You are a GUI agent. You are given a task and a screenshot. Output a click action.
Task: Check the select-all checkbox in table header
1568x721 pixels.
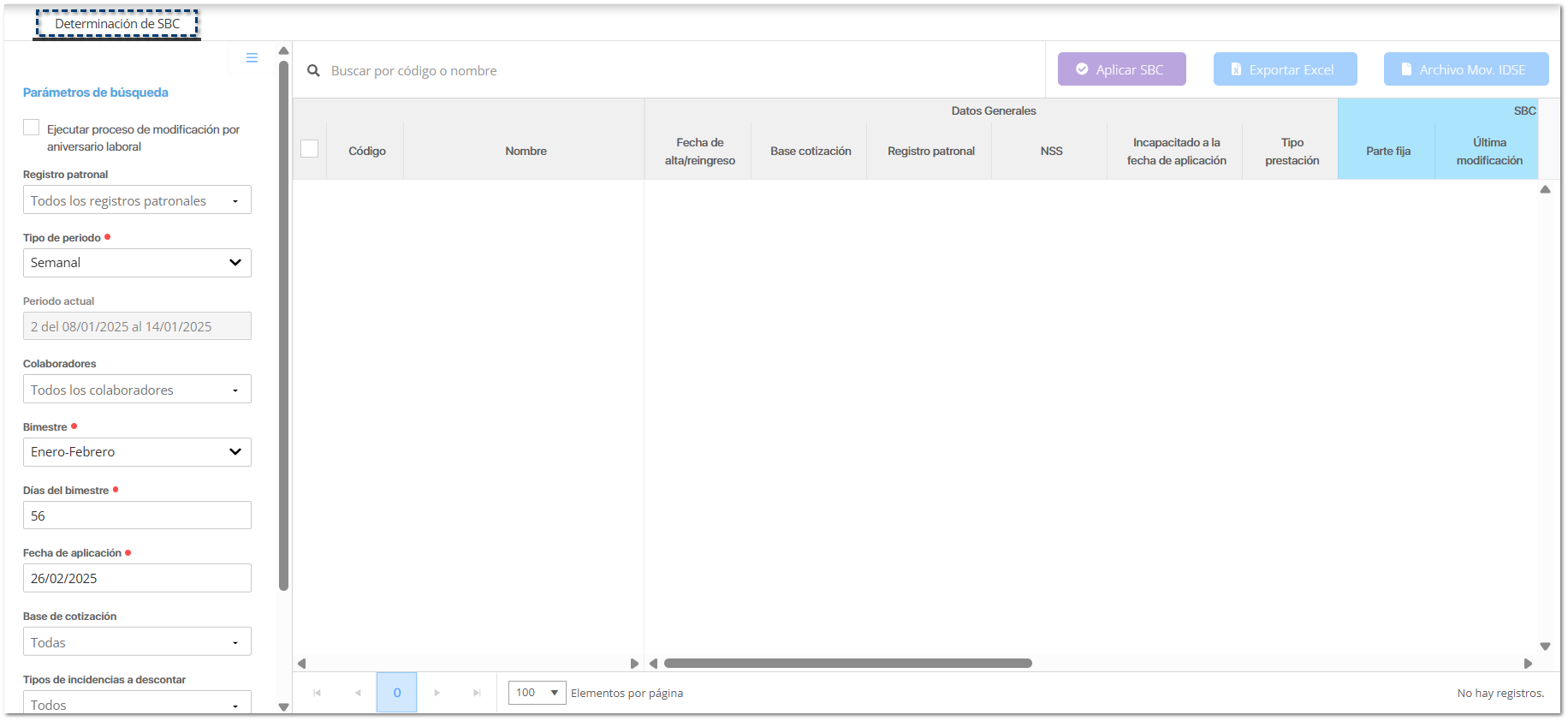point(310,149)
